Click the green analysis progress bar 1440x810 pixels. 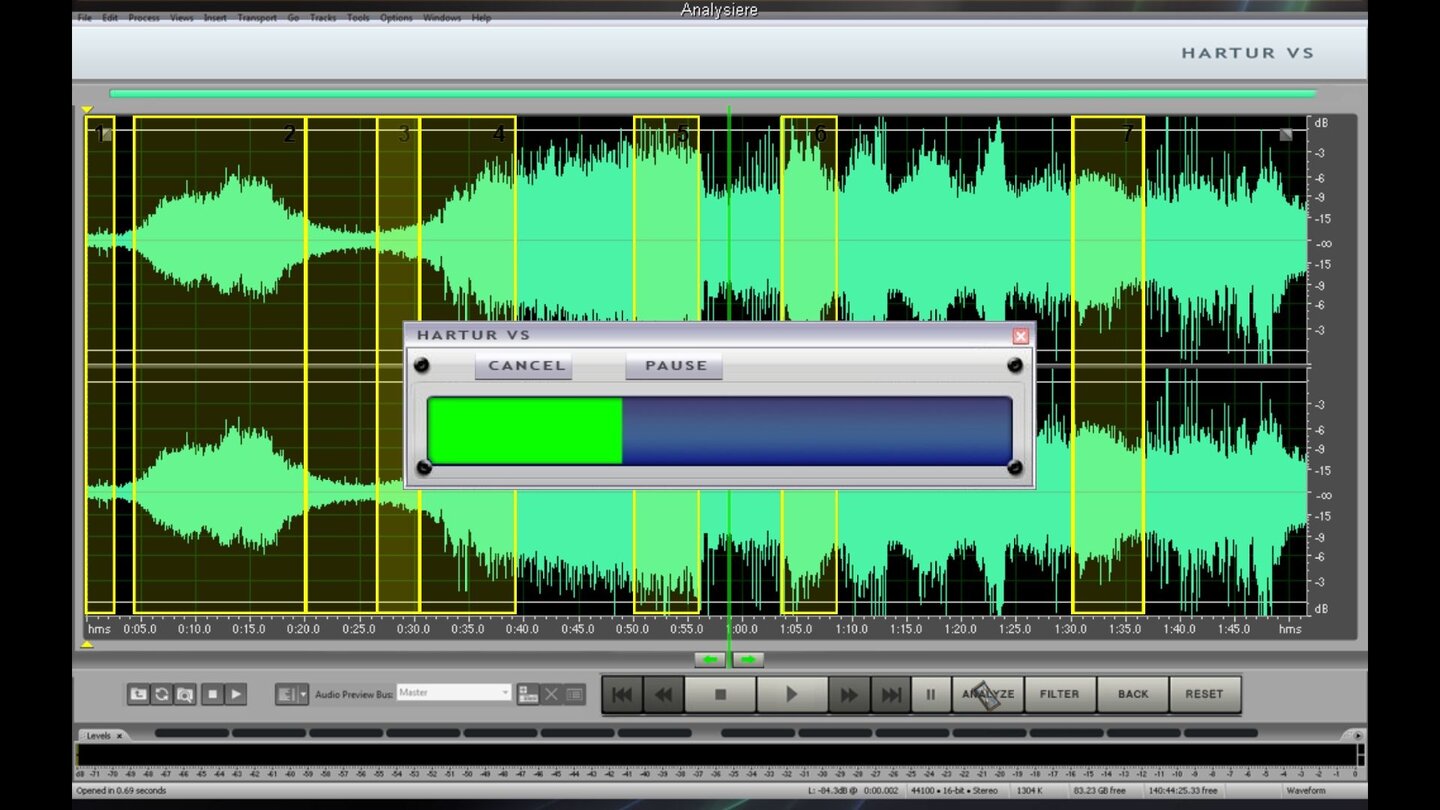[526, 431]
